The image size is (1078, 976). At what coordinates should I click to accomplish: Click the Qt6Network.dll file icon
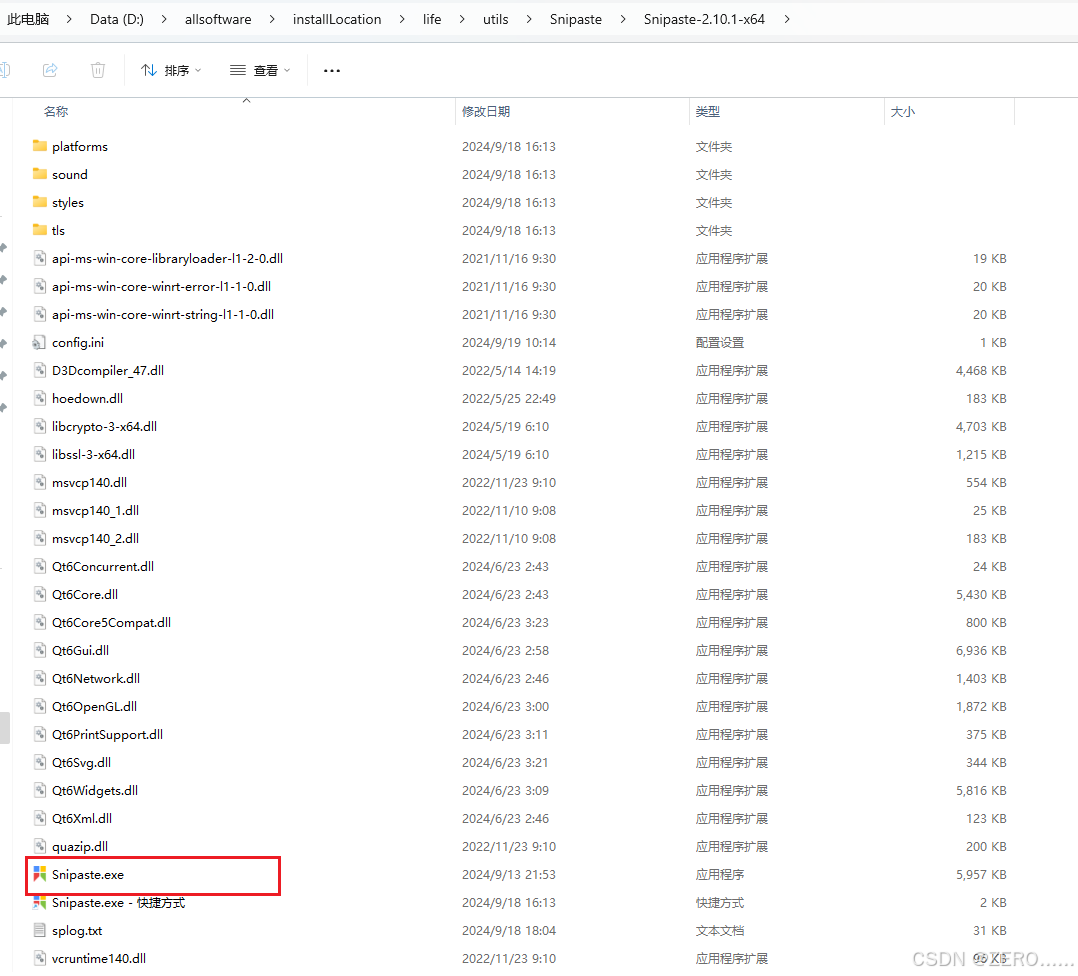[40, 678]
